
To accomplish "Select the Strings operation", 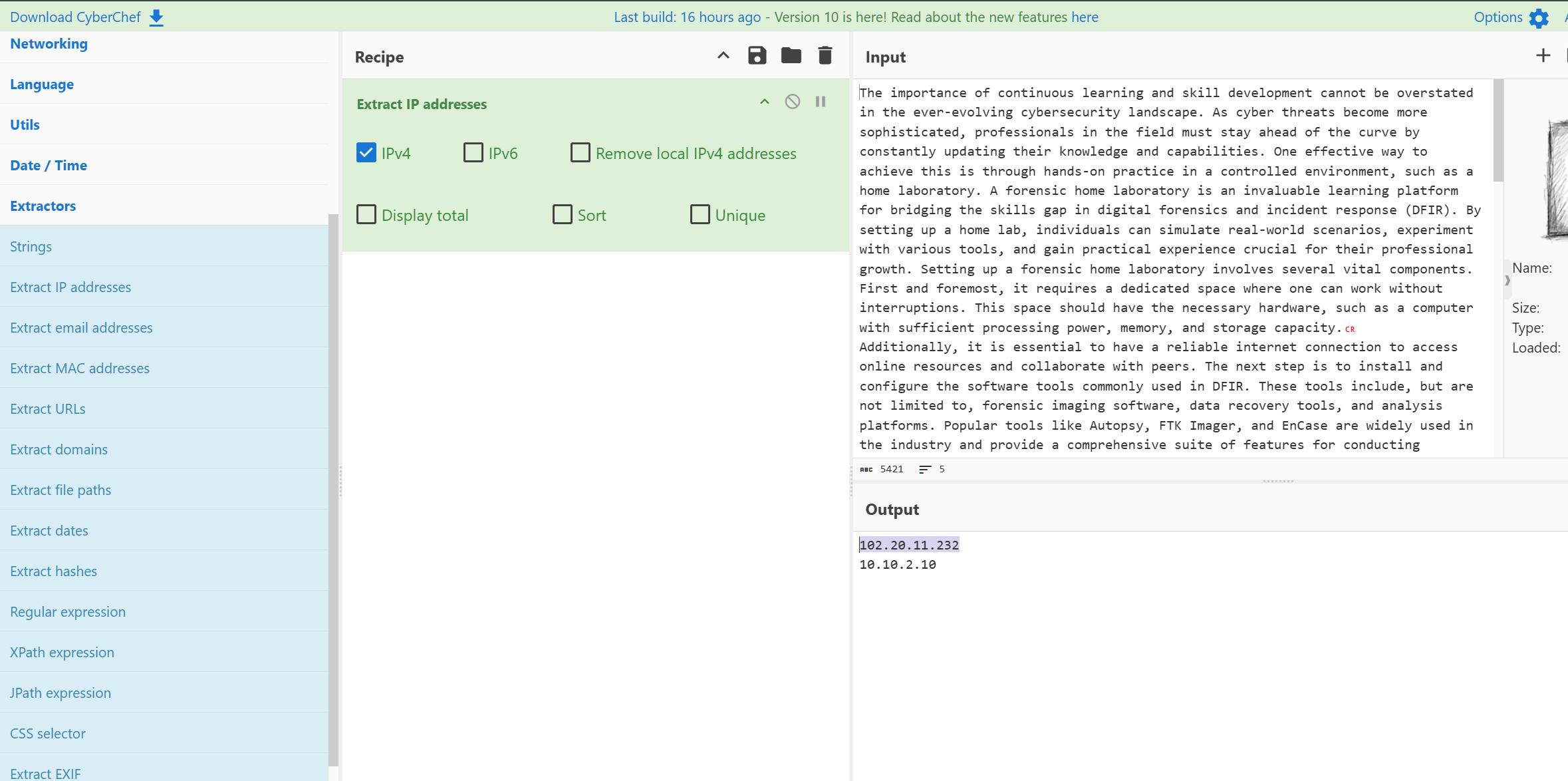I will tap(164, 247).
